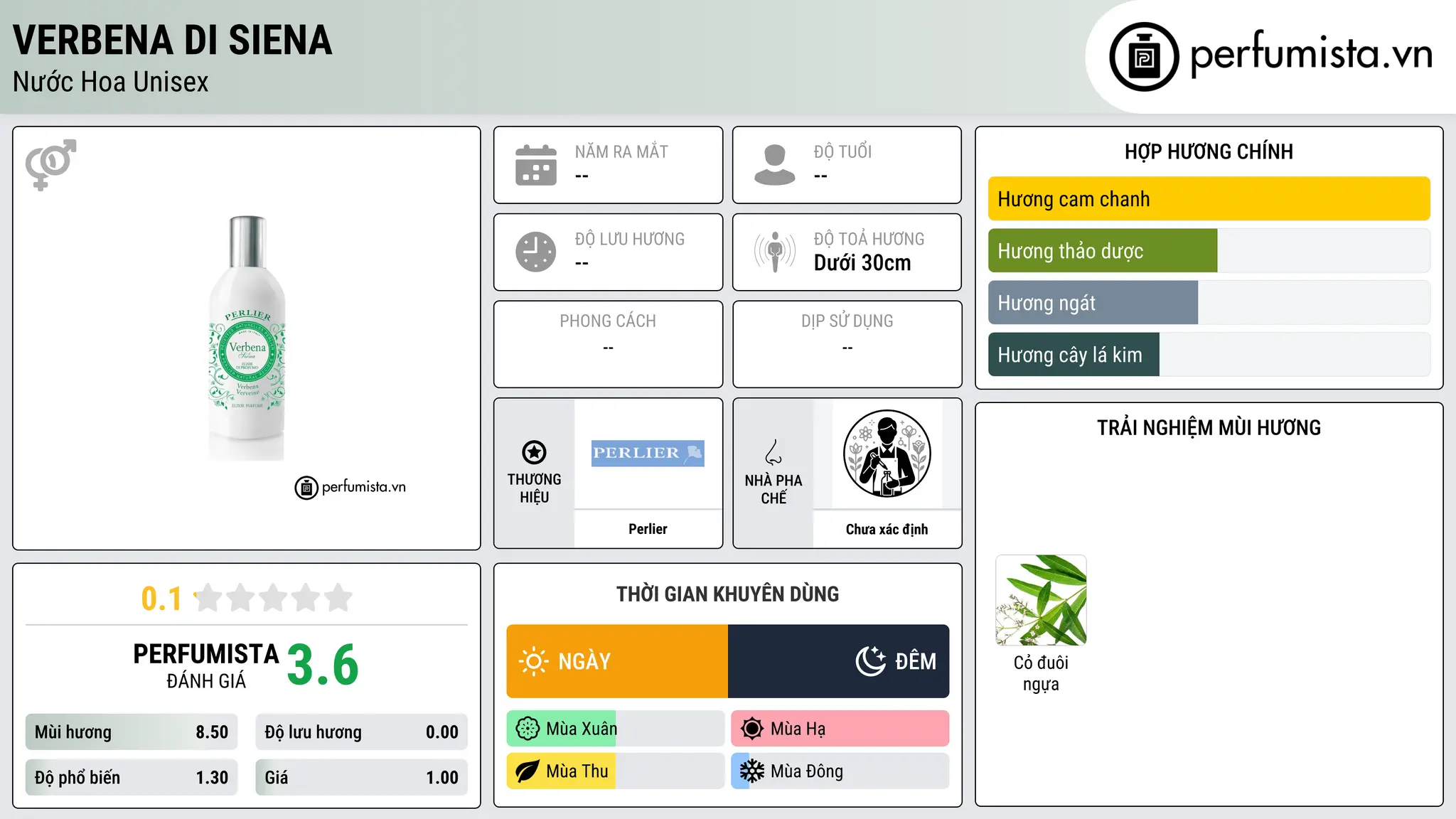The image size is (1456, 819).
Task: Click the VERBENA DI SIENA title
Action: (x=173, y=40)
